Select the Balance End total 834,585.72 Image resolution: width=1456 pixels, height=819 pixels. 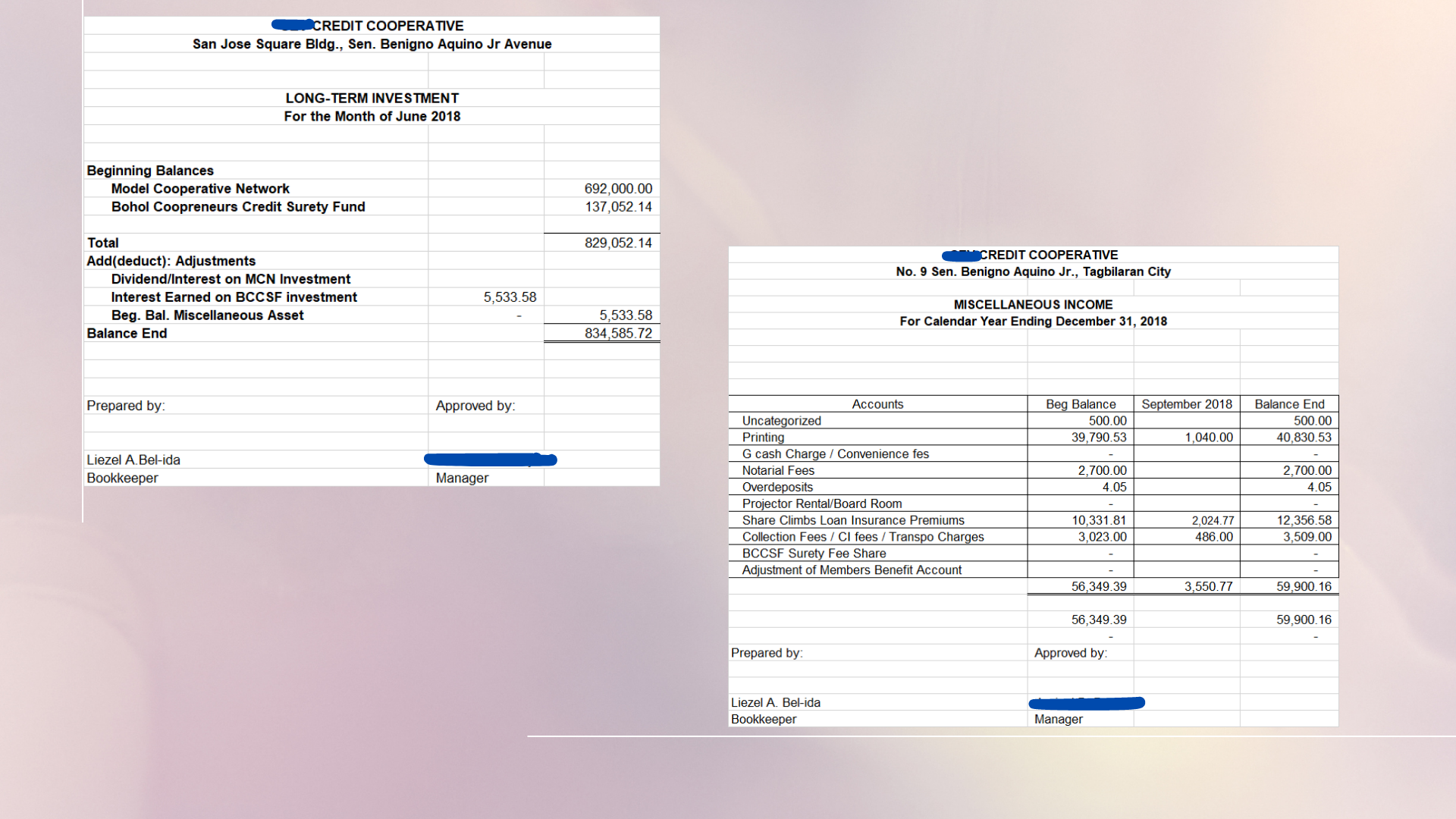(617, 334)
